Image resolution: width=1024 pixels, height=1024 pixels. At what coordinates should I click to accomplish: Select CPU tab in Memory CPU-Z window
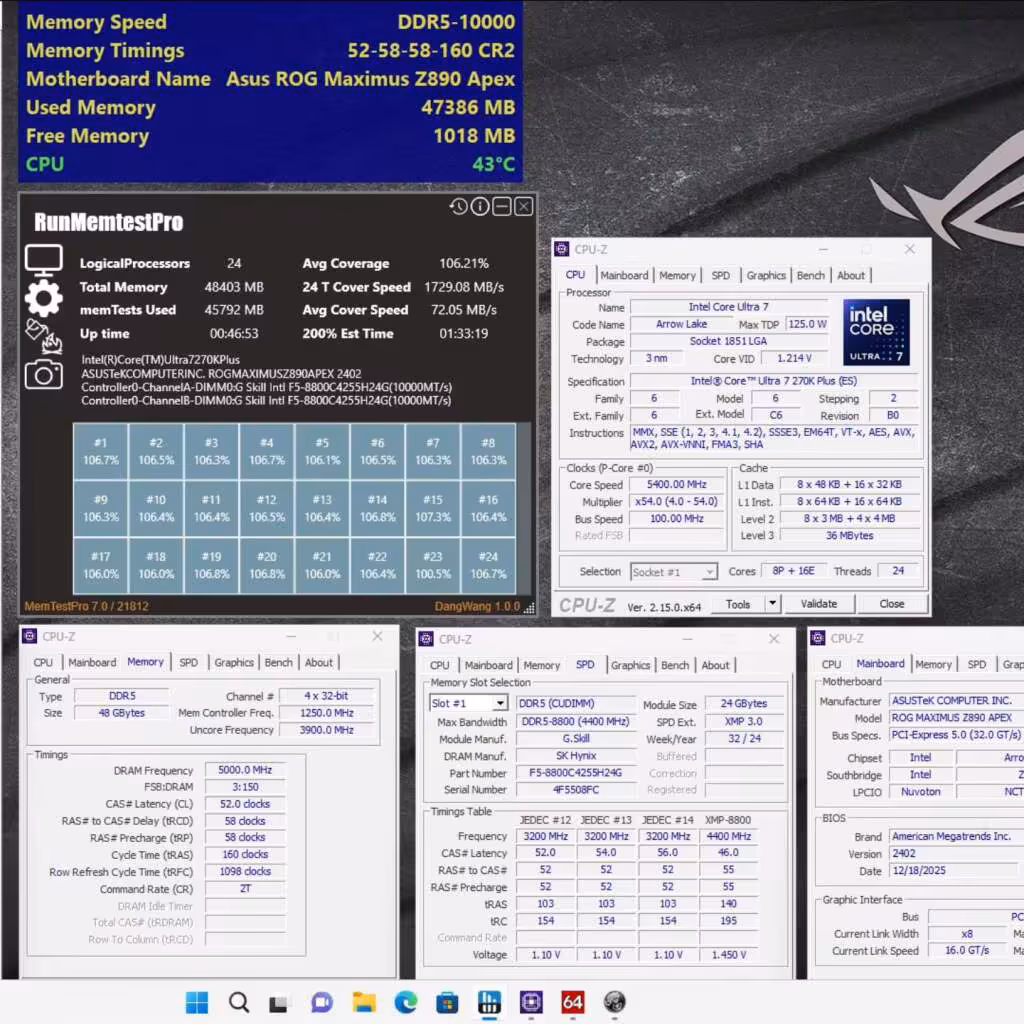[x=43, y=662]
